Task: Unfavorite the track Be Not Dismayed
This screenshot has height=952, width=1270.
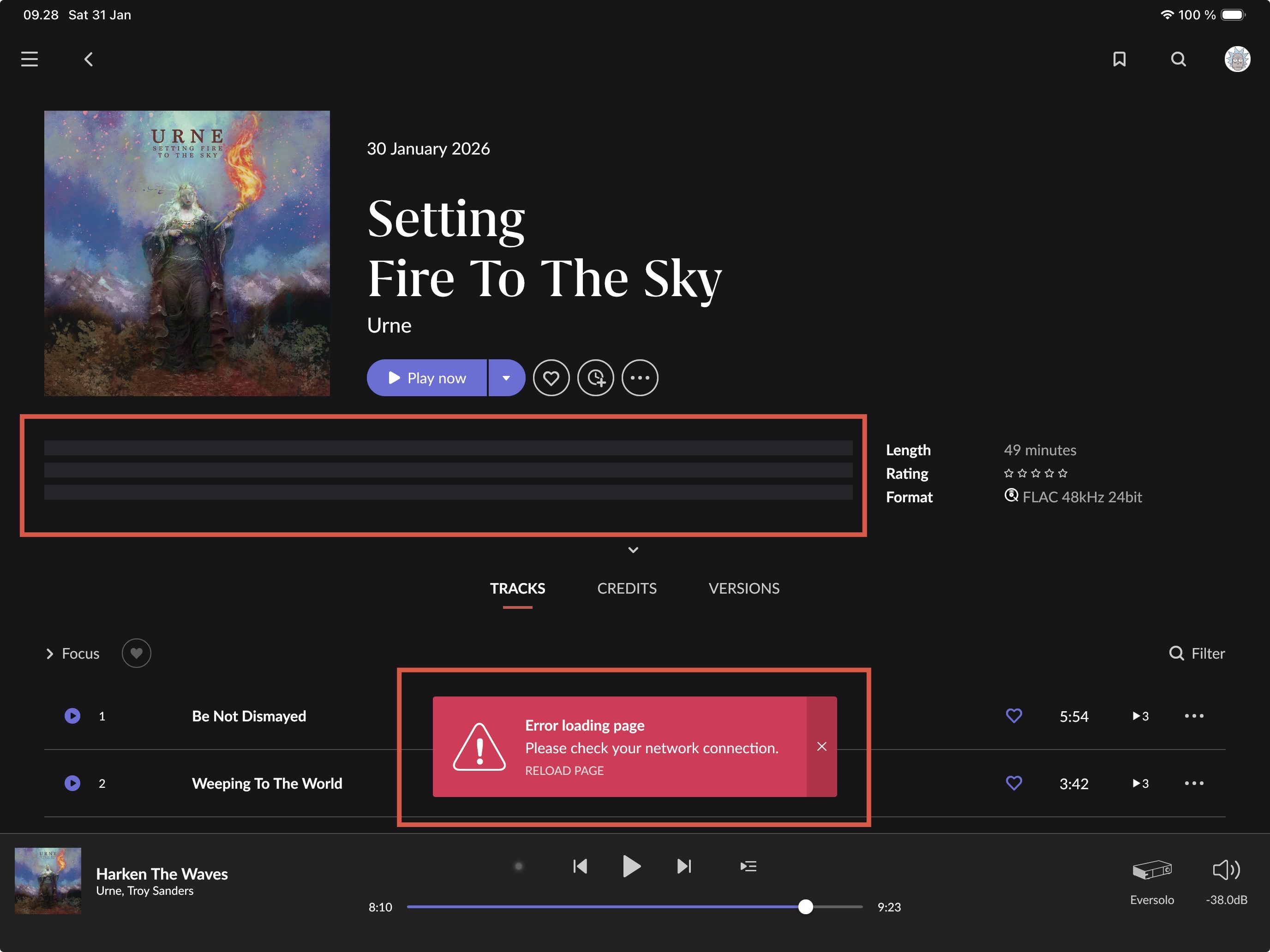Action: click(x=1013, y=715)
